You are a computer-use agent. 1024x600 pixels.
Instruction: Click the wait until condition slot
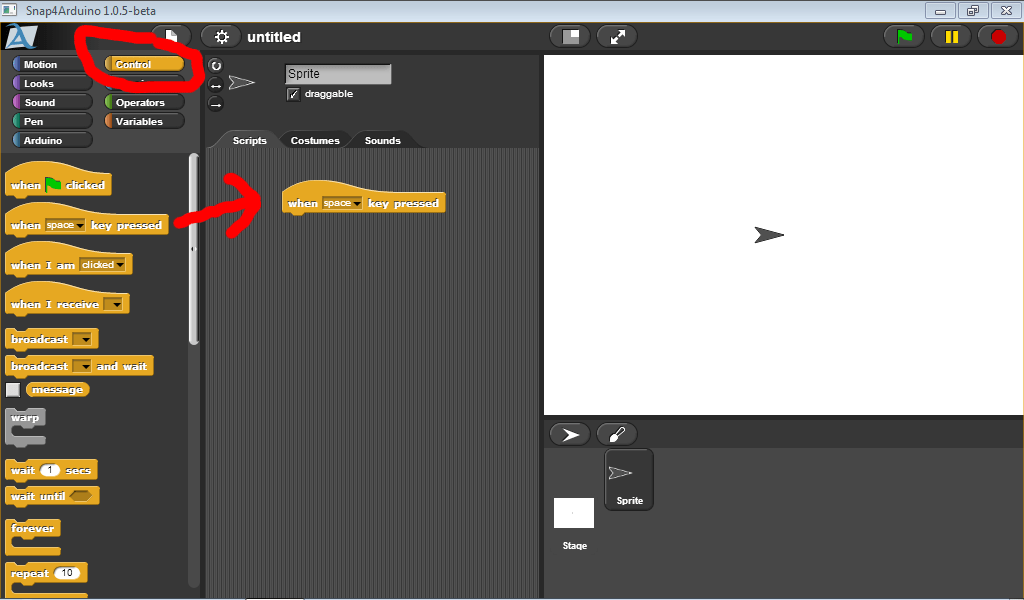pyautogui.click(x=81, y=496)
